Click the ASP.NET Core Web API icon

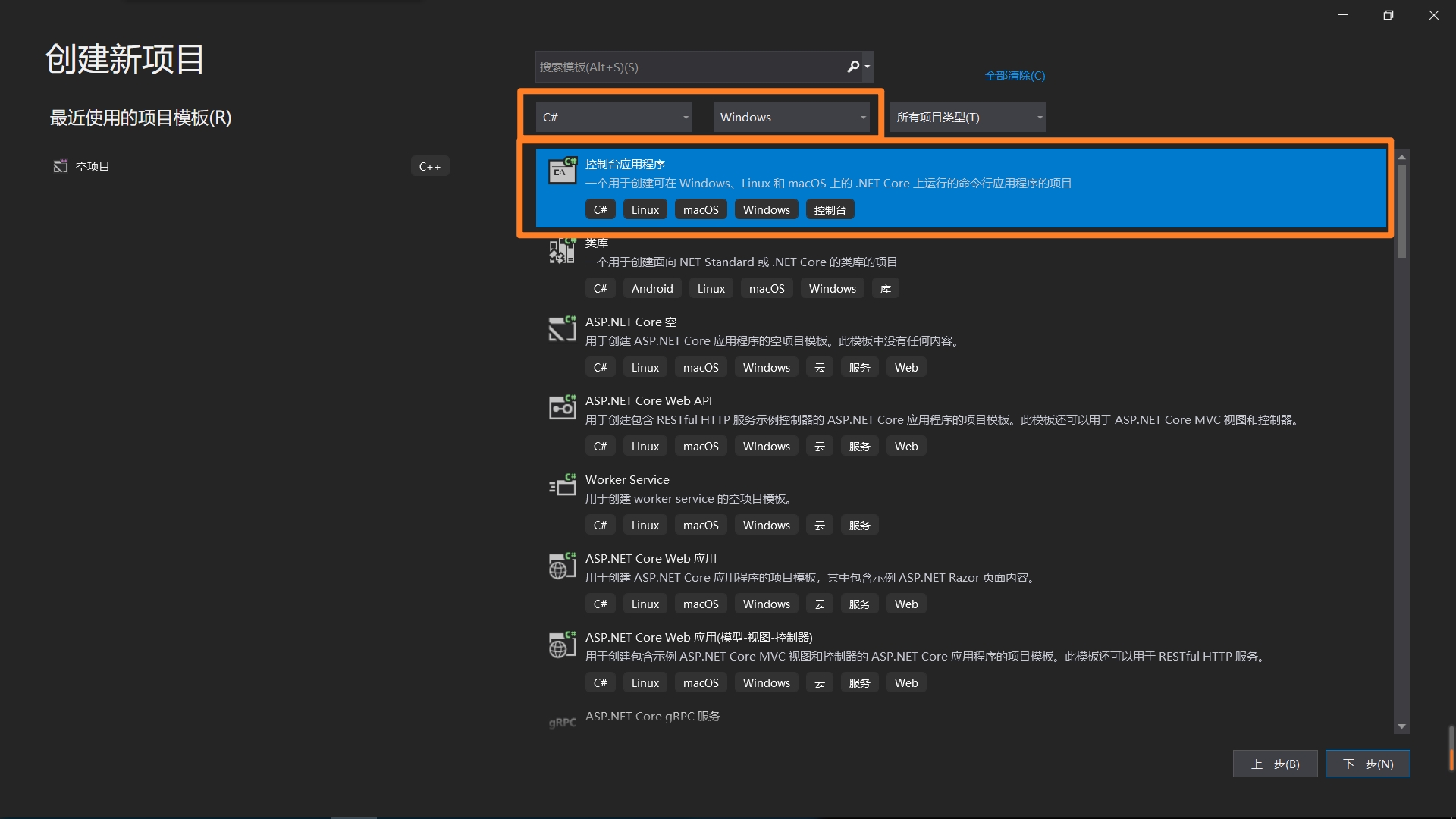(562, 407)
